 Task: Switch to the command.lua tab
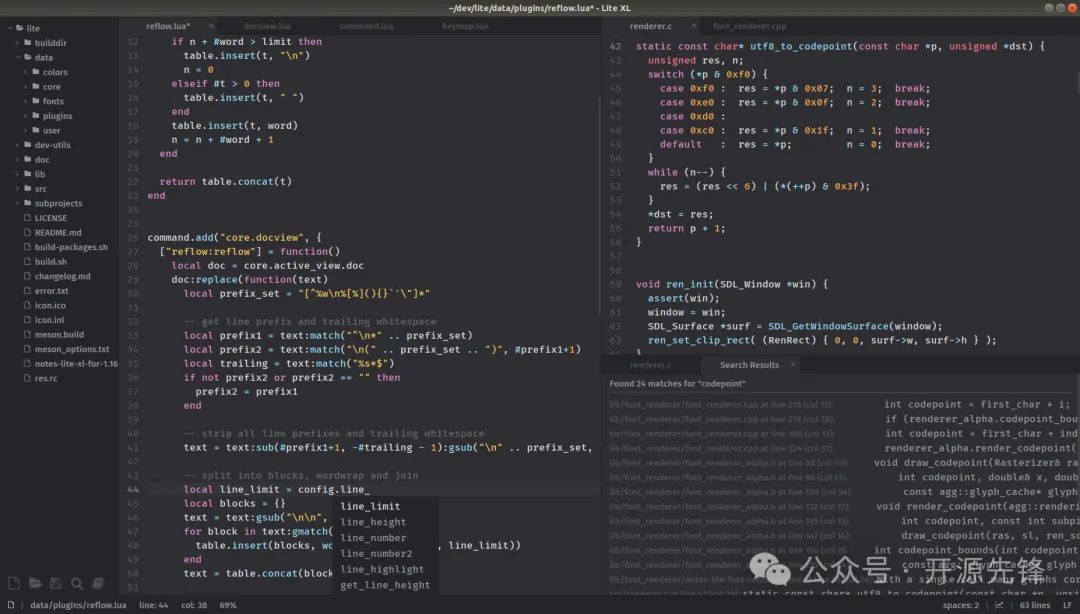pos(366,26)
